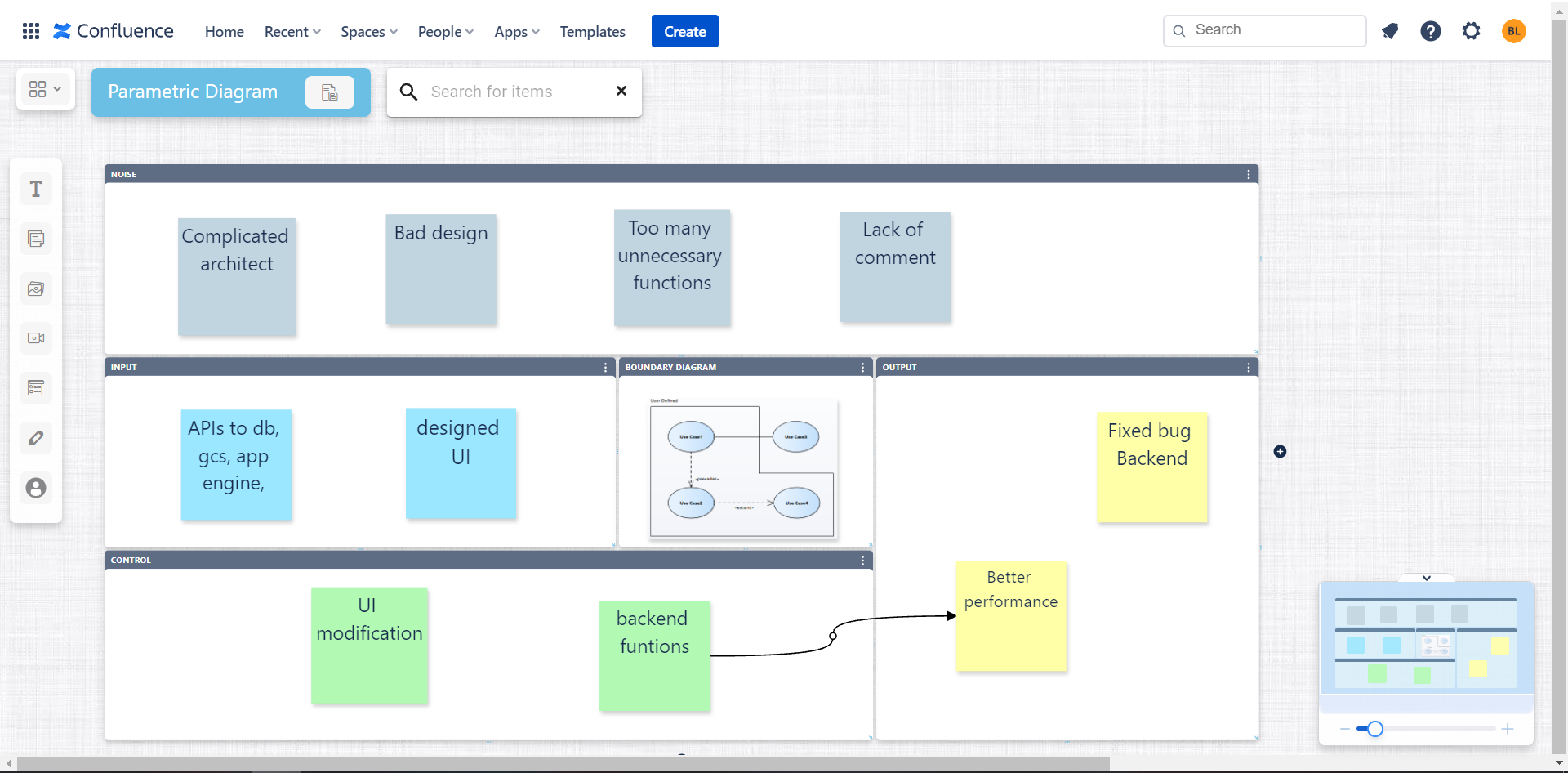This screenshot has width=1568, height=773.
Task: Select the video camera tool
Action: (x=36, y=338)
